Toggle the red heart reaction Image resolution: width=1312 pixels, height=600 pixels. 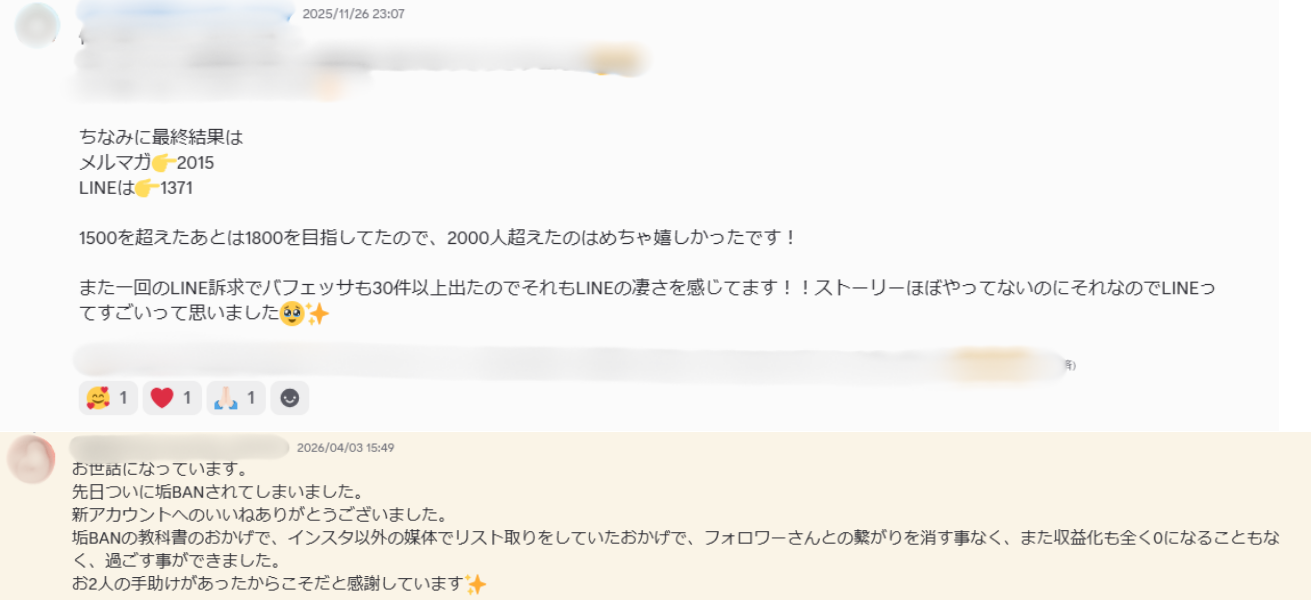[x=172, y=398]
